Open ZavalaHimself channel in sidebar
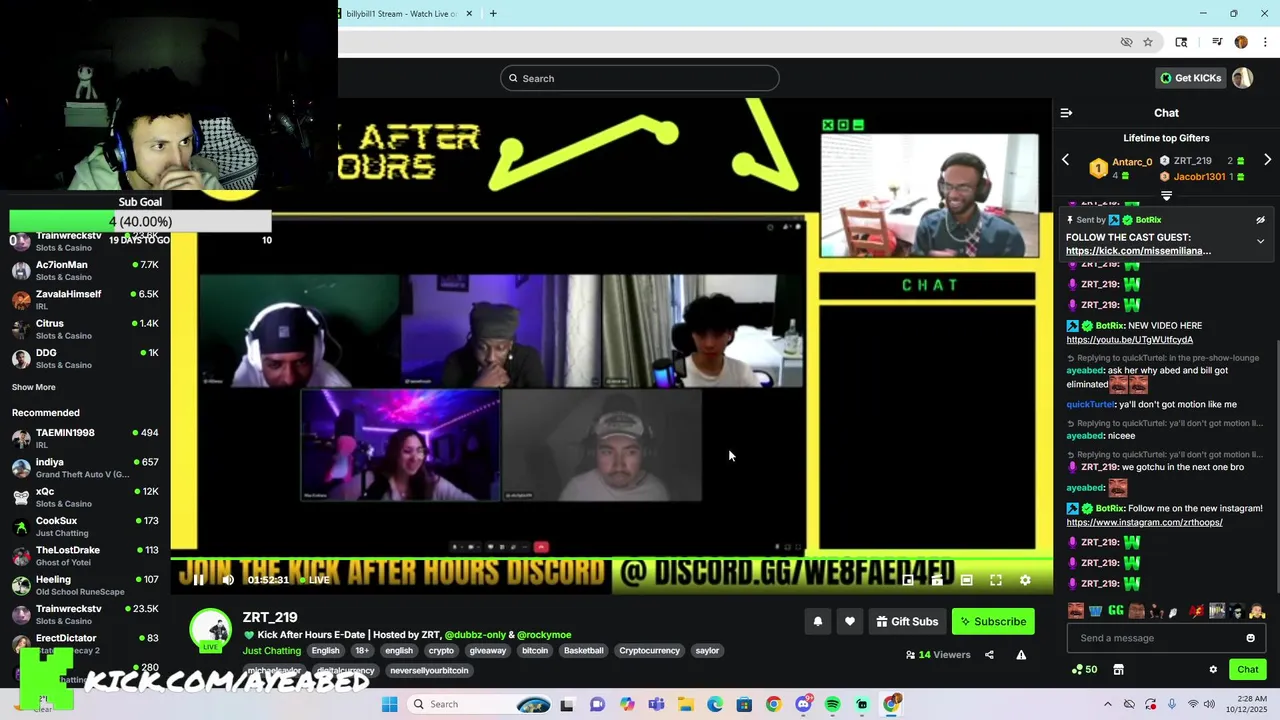1280x720 pixels. [x=85, y=300]
